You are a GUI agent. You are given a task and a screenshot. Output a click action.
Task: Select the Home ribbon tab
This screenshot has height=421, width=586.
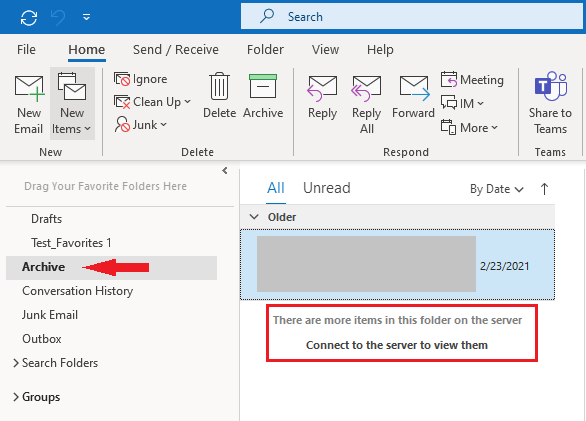click(x=87, y=49)
